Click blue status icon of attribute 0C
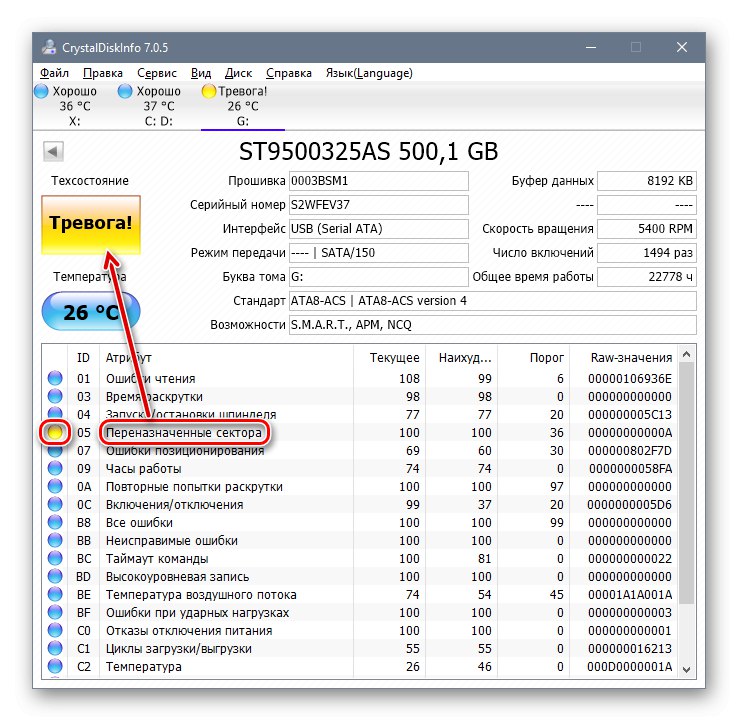738x721 pixels. pos(55,504)
